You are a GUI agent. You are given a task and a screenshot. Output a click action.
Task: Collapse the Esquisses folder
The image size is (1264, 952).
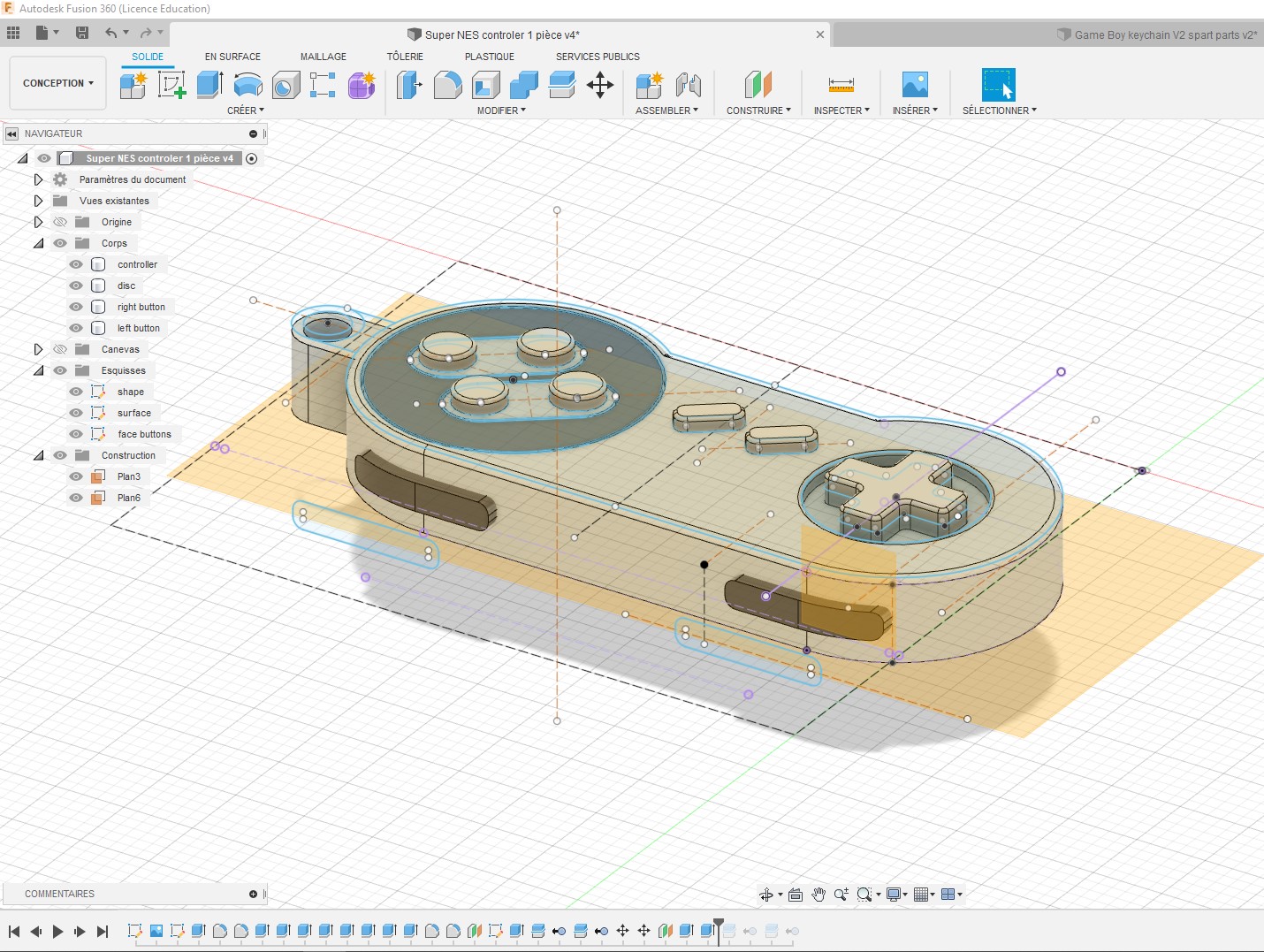pyautogui.click(x=38, y=370)
